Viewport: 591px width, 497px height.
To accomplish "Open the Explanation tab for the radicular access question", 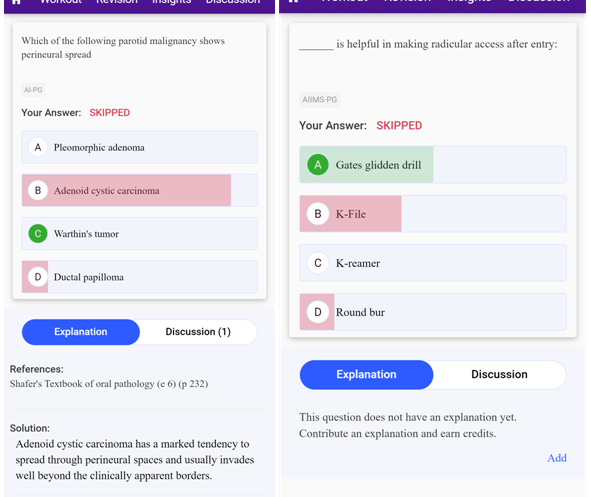I will point(366,375).
